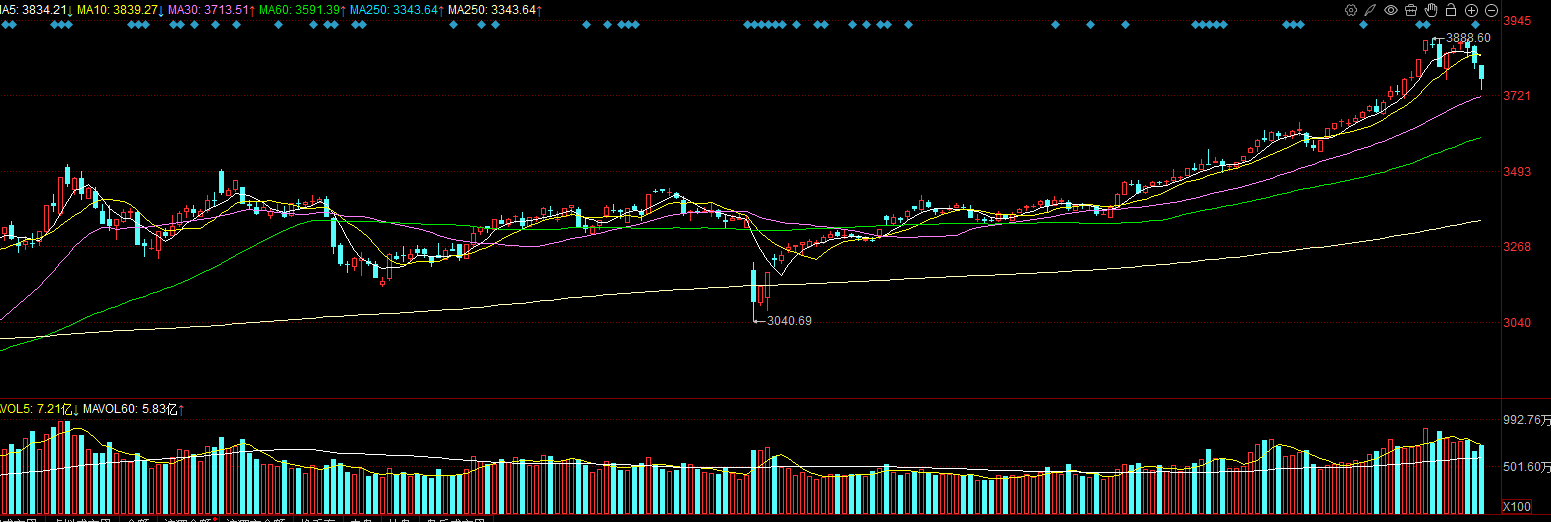Zoom out with the minus circle icon
Screen dimensions: 1551x522
point(1491,10)
